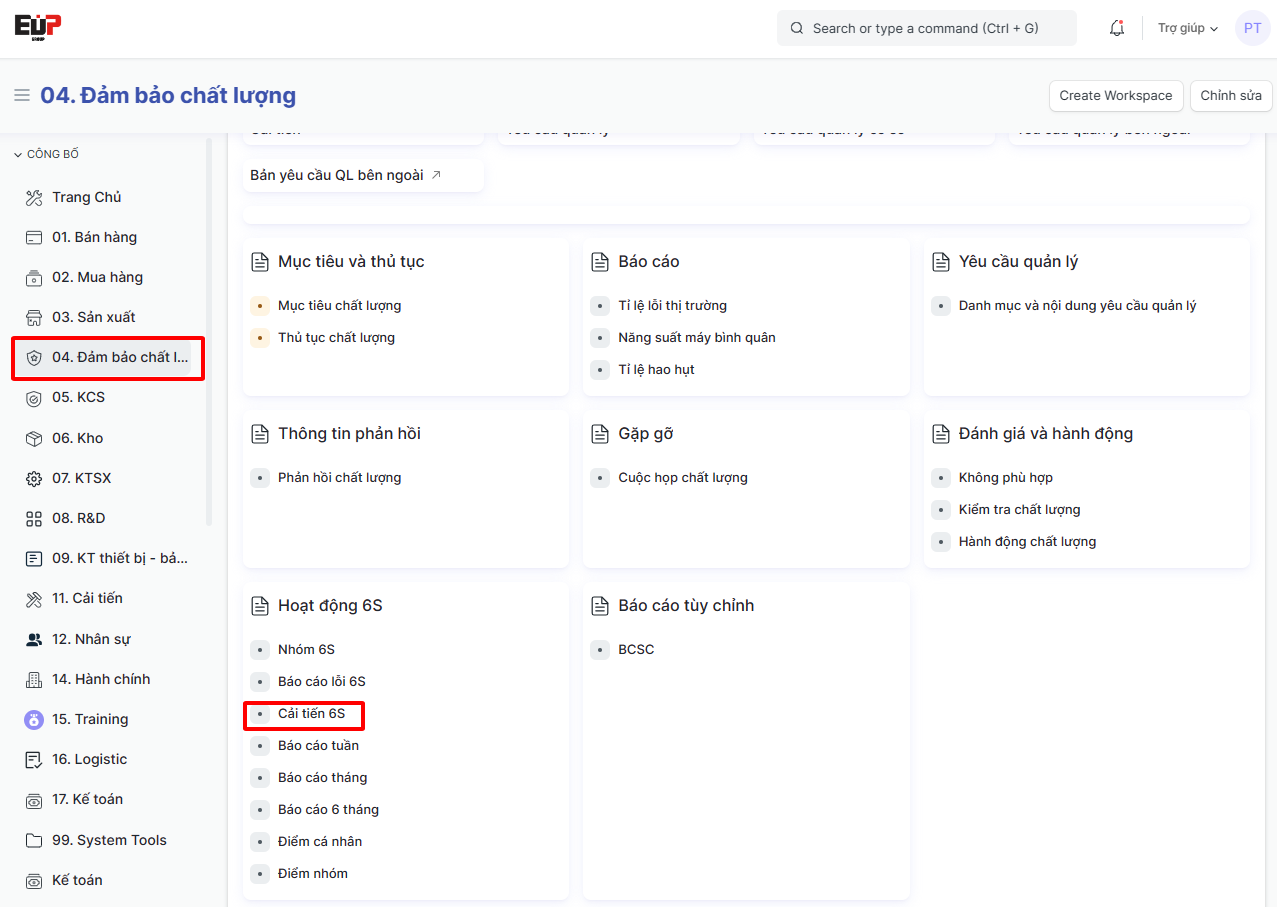
Task: Click the notification bell icon
Action: (1117, 28)
